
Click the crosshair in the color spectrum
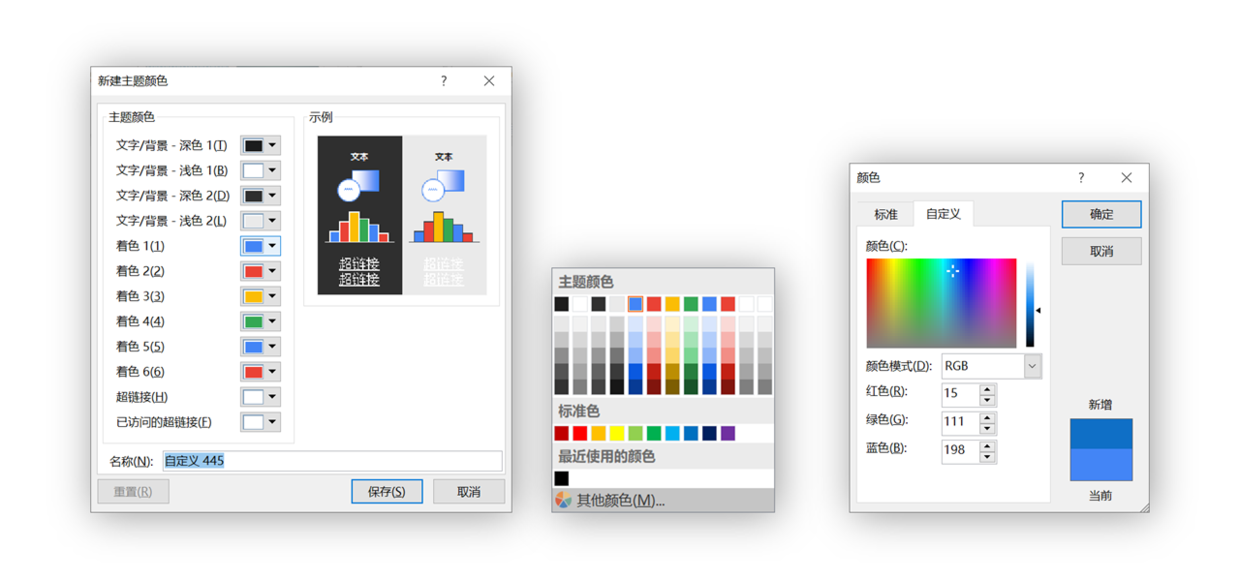click(952, 270)
